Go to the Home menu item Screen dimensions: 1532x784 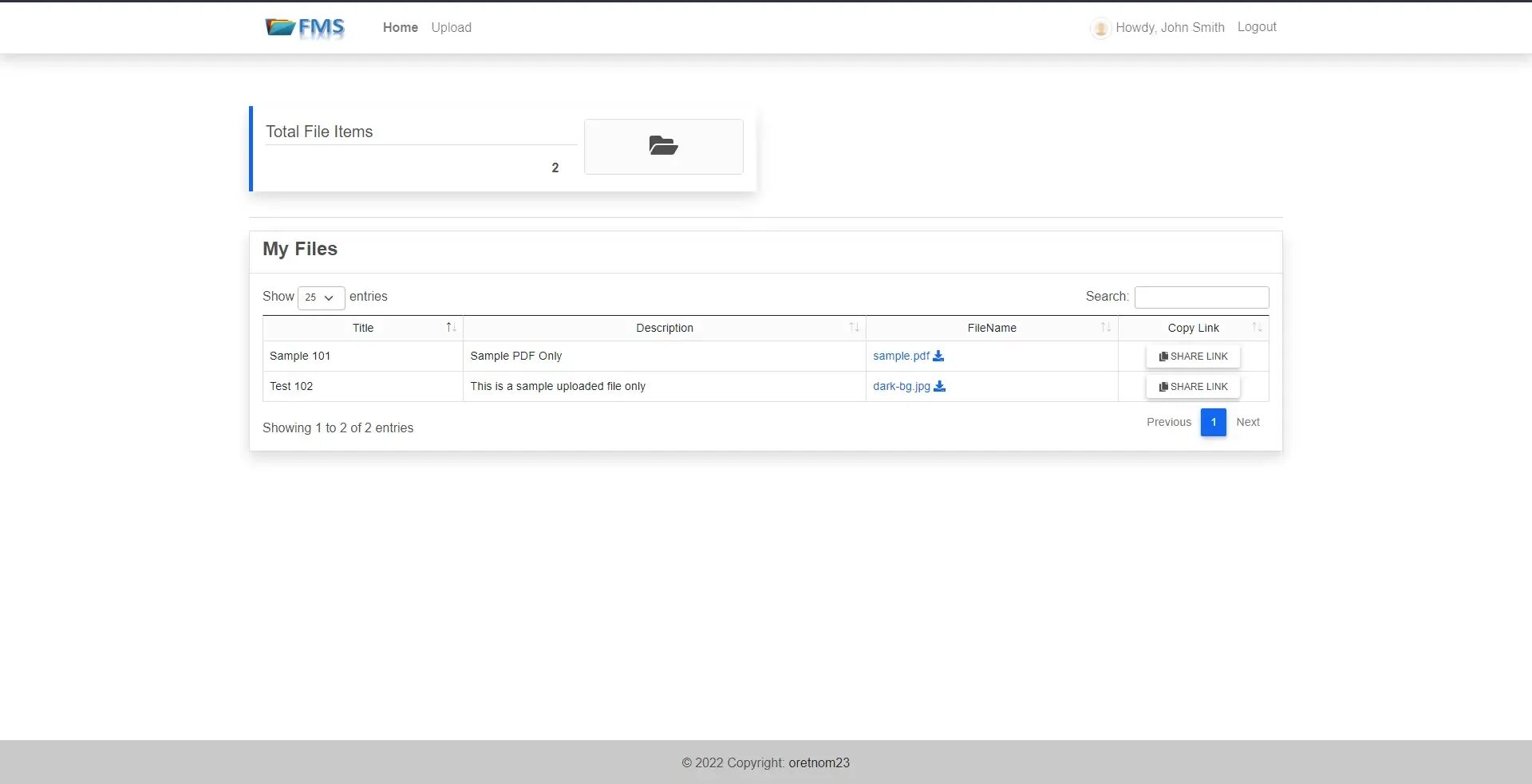point(401,27)
